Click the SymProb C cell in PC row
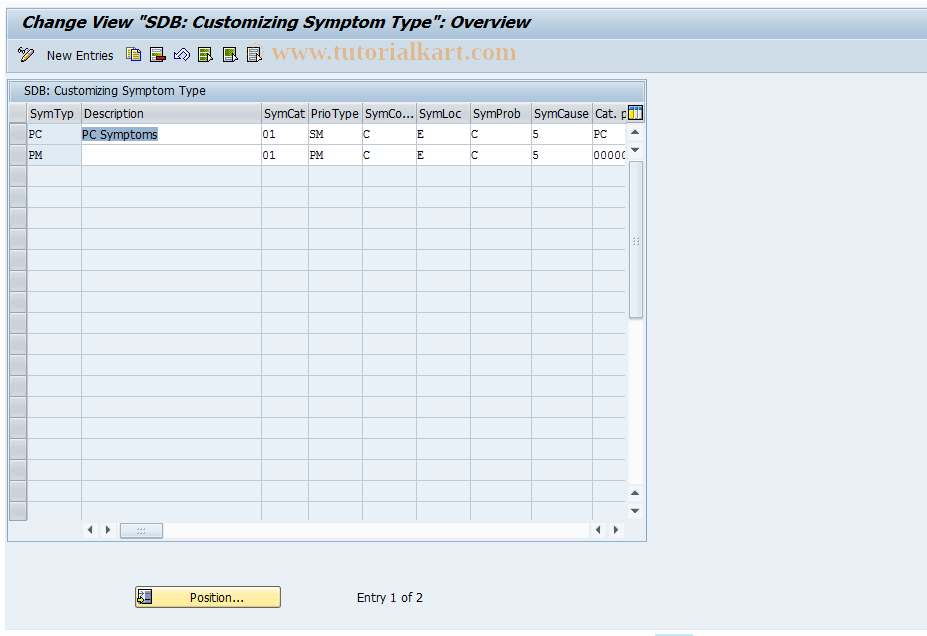Screen dimensions: 927x636 coord(500,134)
